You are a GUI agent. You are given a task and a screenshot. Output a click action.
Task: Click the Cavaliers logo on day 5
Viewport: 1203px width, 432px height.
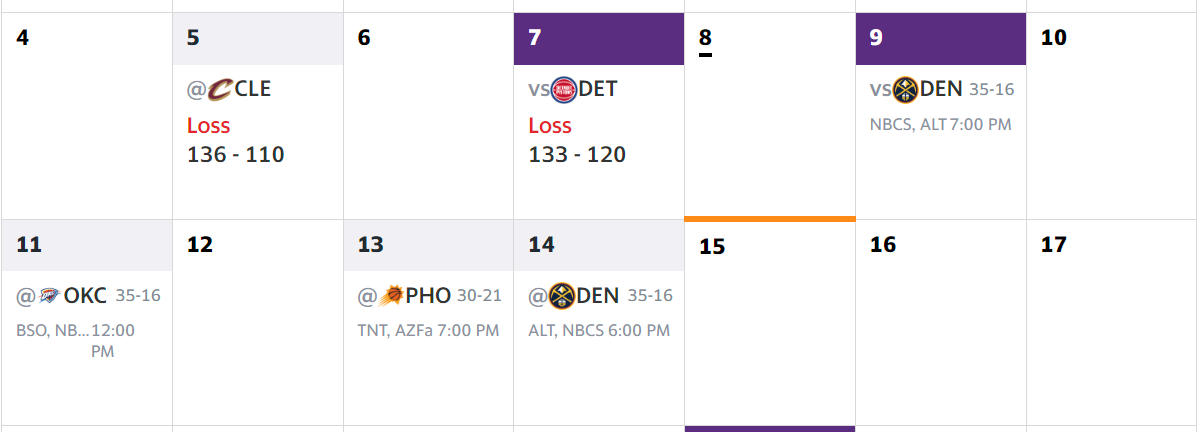[219, 90]
